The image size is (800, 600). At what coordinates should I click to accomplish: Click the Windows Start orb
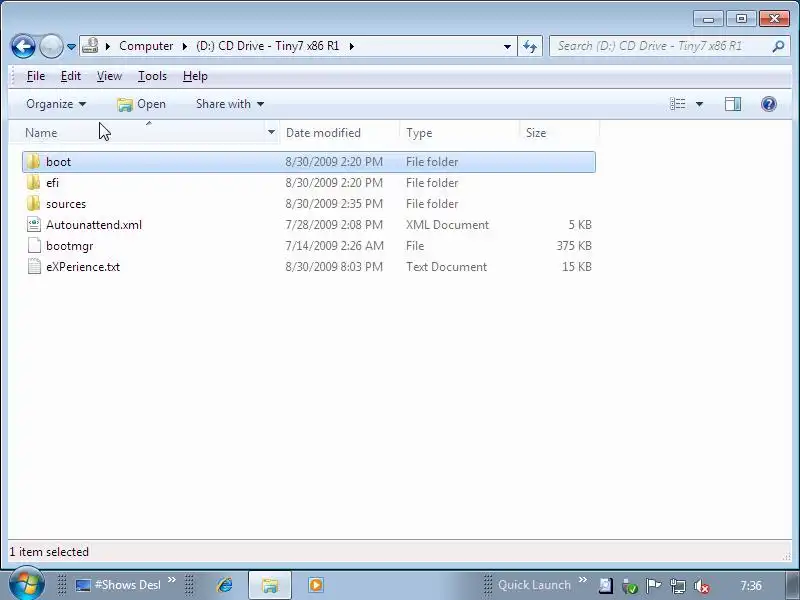tap(25, 585)
